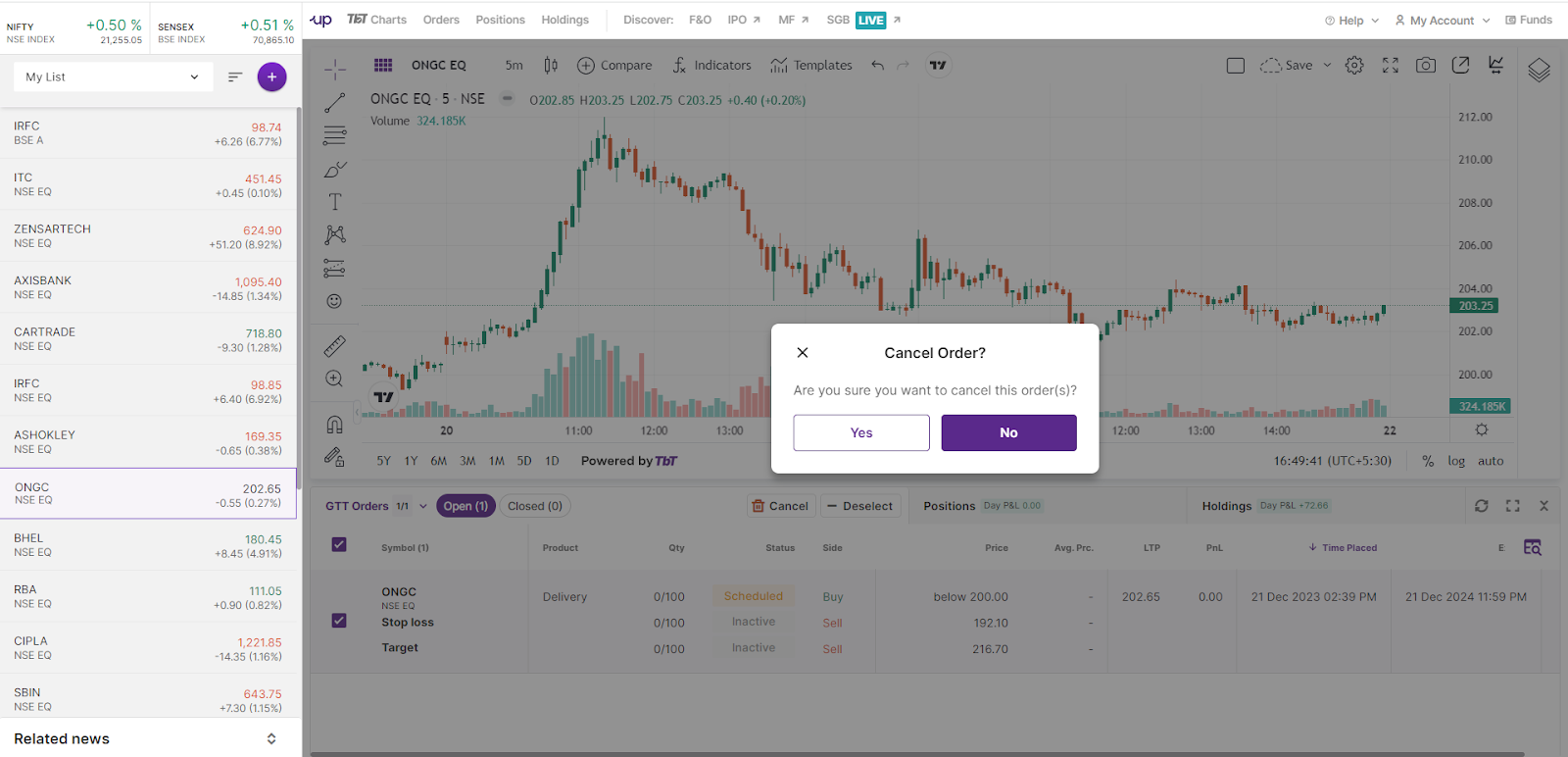The height and width of the screenshot is (757, 1568).
Task: Click the purple add-symbol plus button
Action: (271, 76)
